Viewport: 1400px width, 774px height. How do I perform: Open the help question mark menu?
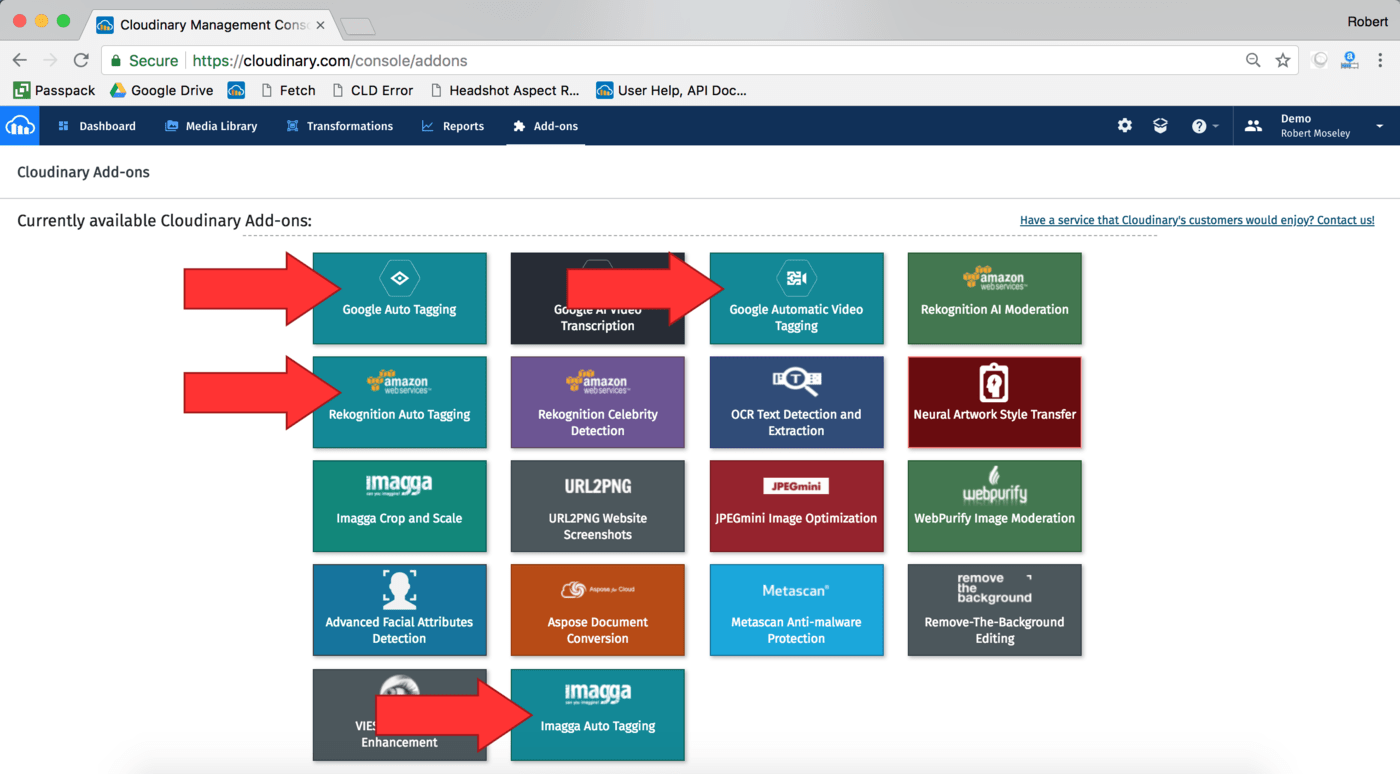point(1204,126)
